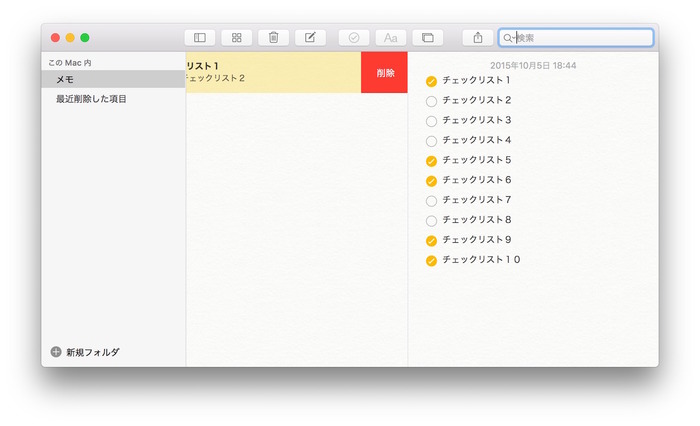Uncheck チェックリスト 1 checkbox
Image resolution: width=700 pixels, height=426 pixels.
coord(431,81)
